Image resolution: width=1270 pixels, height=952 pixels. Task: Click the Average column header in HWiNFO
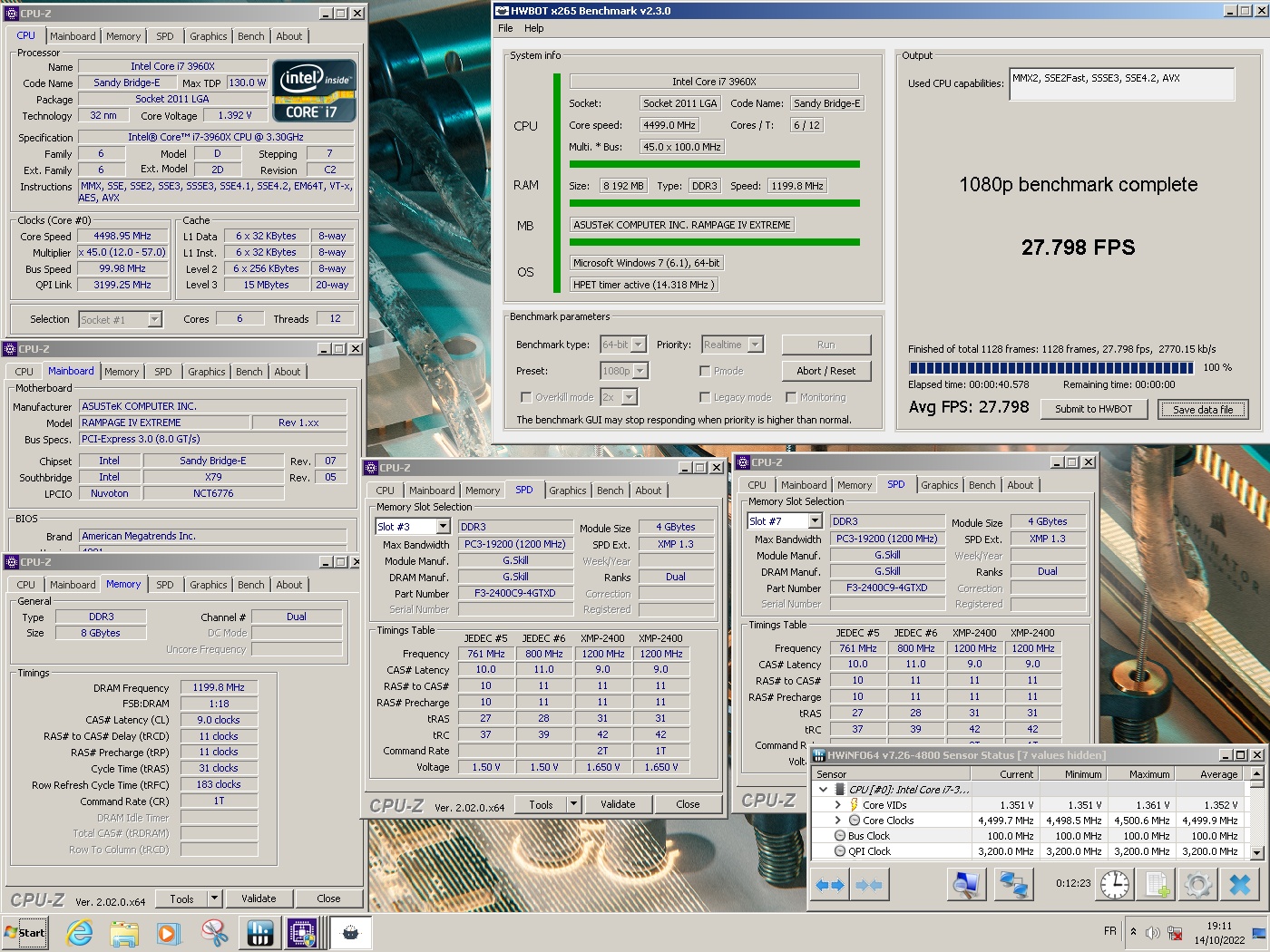click(x=1209, y=774)
